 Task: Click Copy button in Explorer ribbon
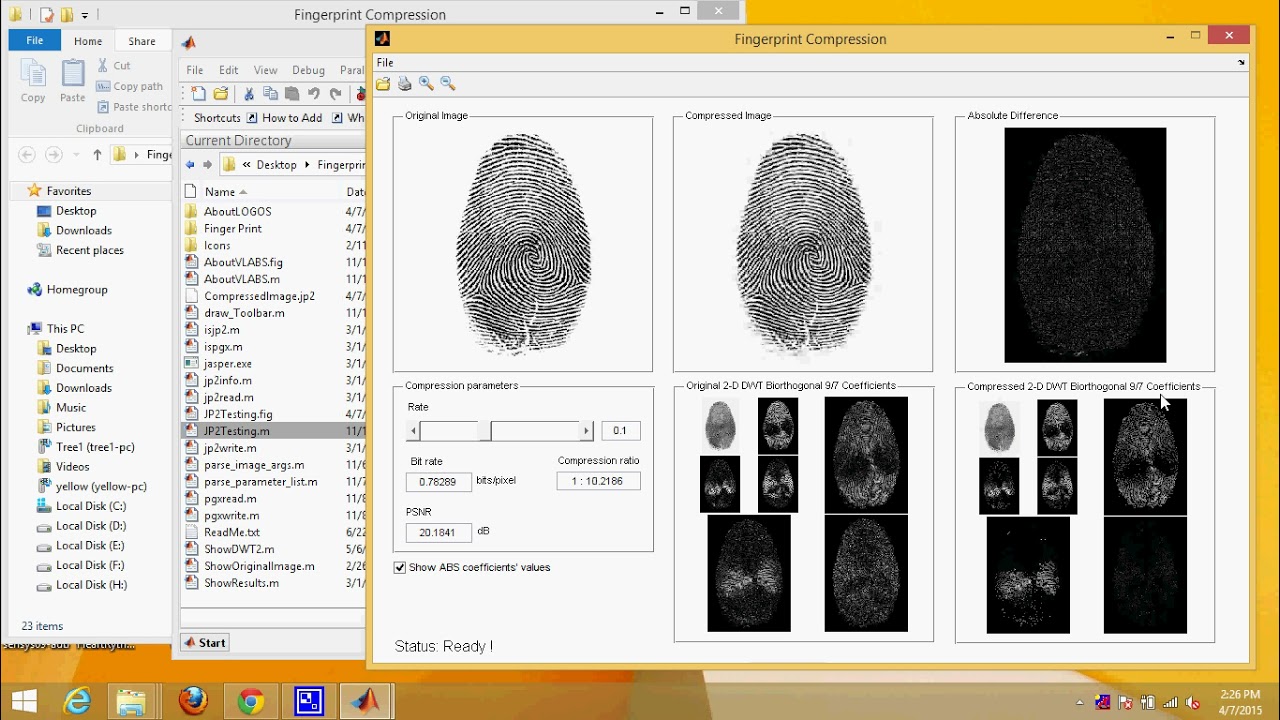pyautogui.click(x=33, y=81)
